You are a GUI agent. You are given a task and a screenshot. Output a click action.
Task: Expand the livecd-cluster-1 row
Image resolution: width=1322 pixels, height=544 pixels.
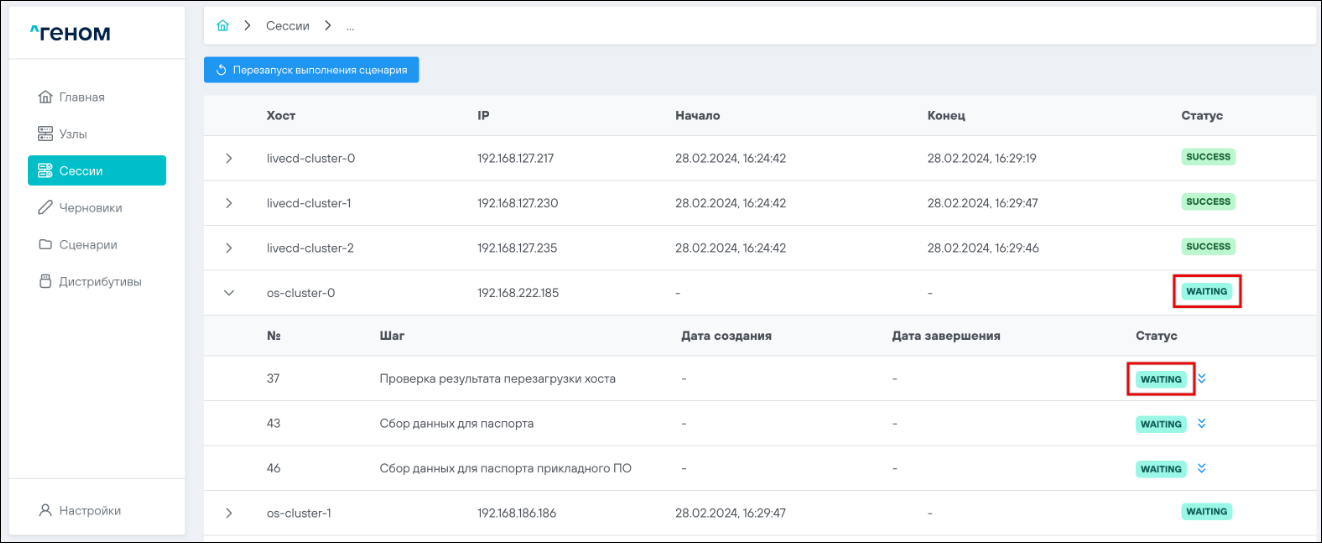tap(229, 203)
